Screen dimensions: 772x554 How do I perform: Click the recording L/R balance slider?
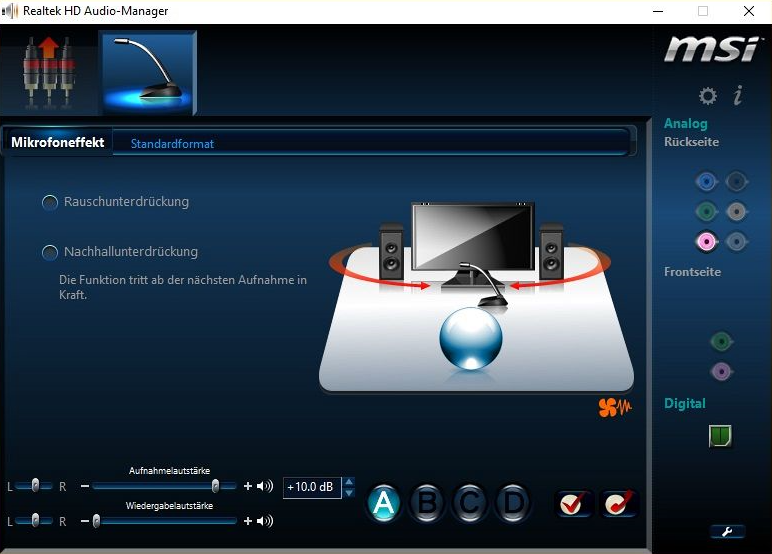click(34, 486)
